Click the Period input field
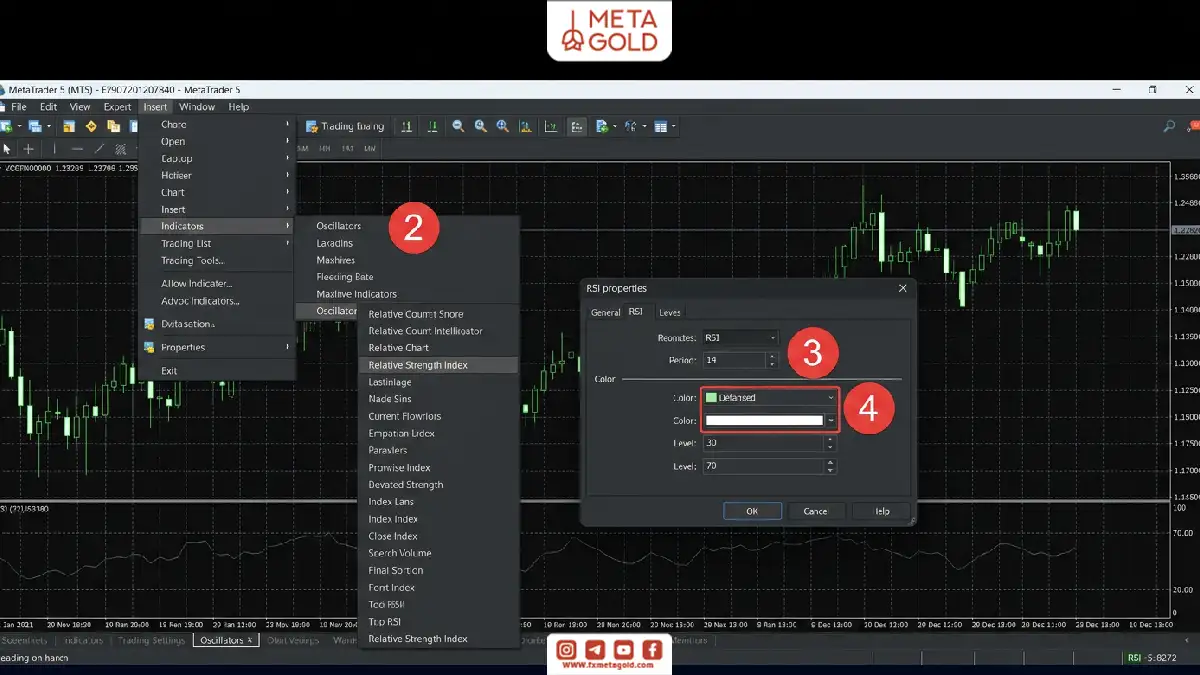This screenshot has width=1200, height=675. [733, 360]
